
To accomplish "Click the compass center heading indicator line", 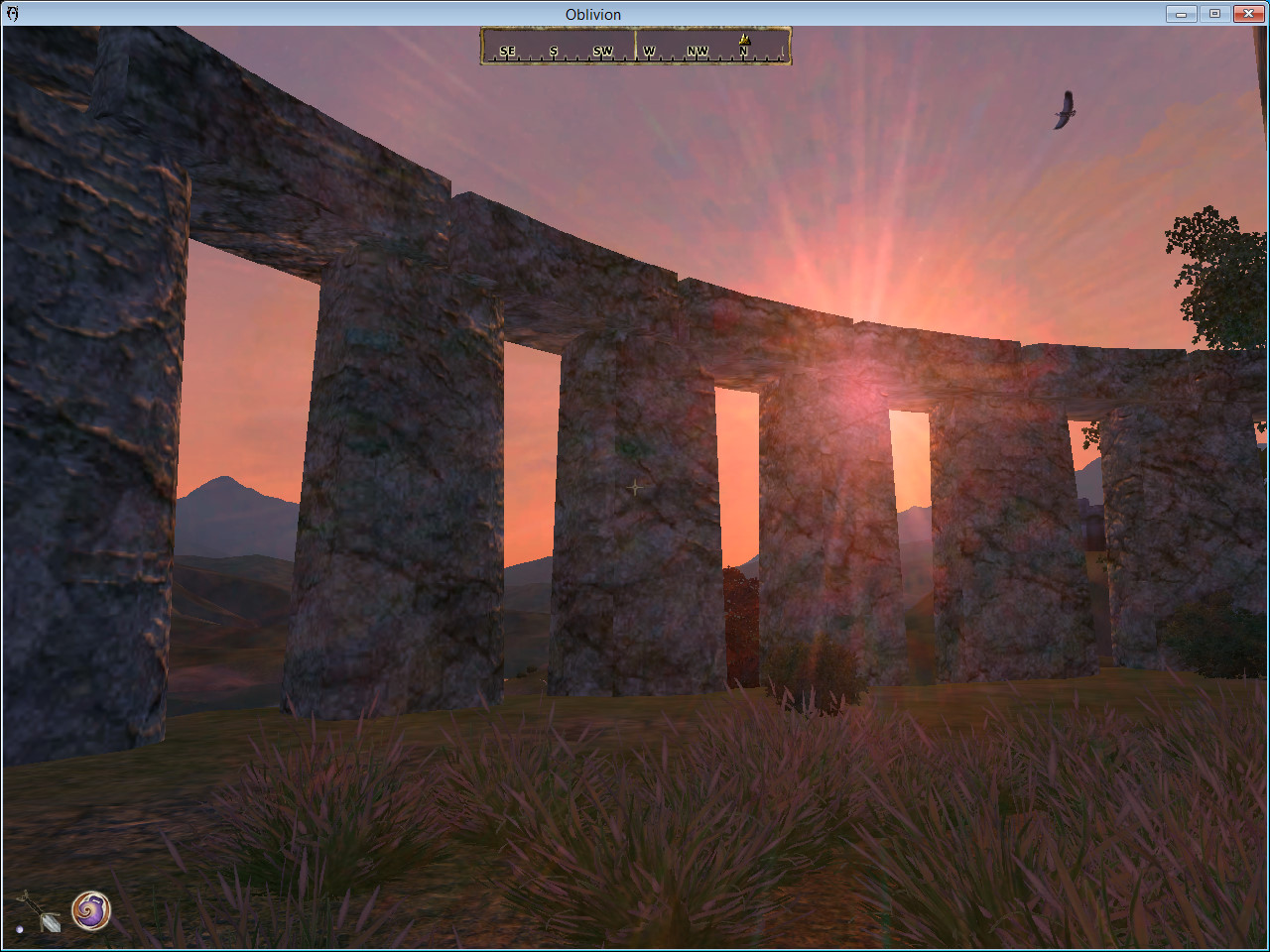I will 635,46.
